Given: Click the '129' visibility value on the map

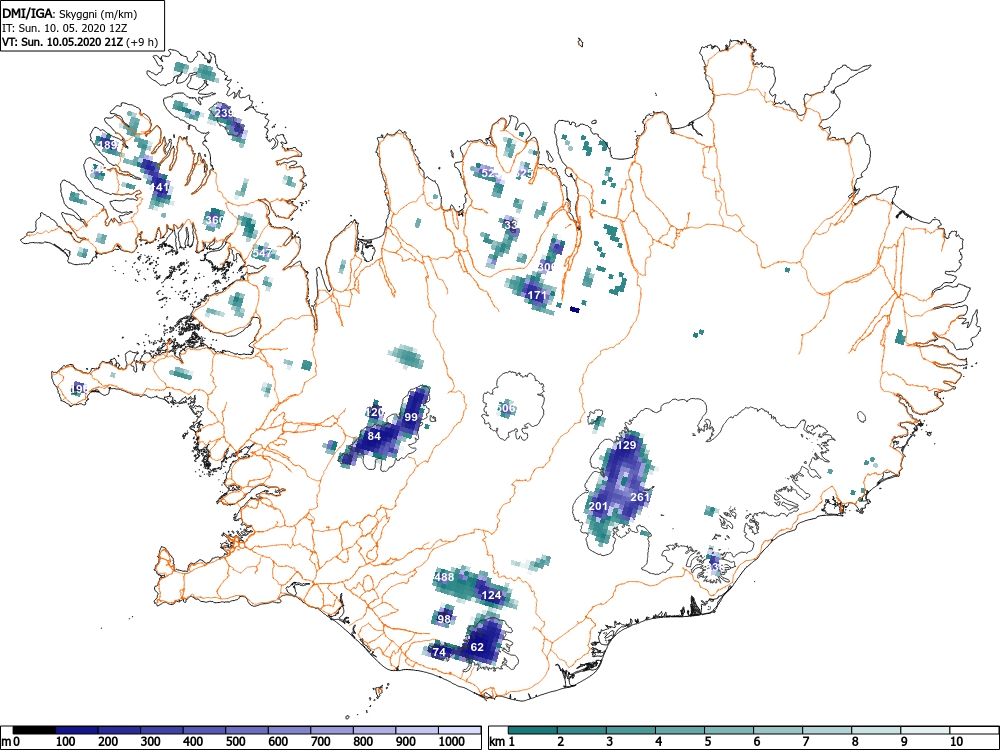Looking at the screenshot, I should tap(626, 445).
